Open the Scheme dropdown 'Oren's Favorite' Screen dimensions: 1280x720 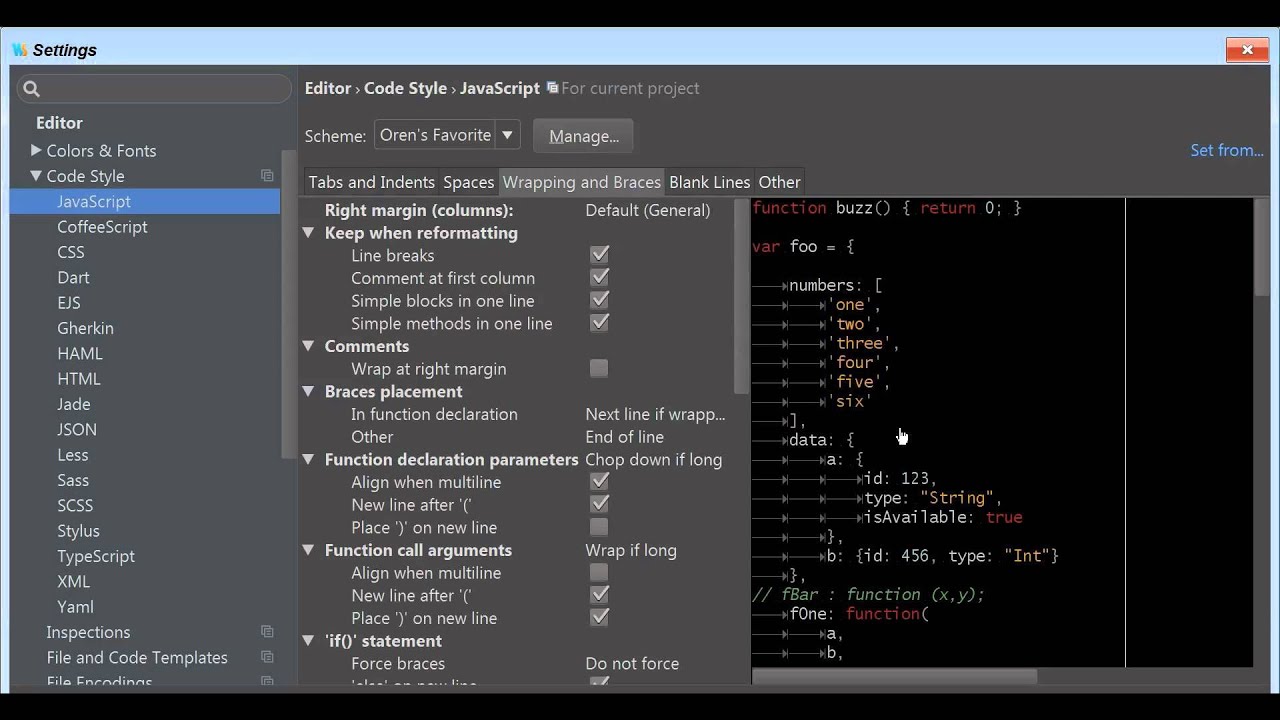(446, 135)
